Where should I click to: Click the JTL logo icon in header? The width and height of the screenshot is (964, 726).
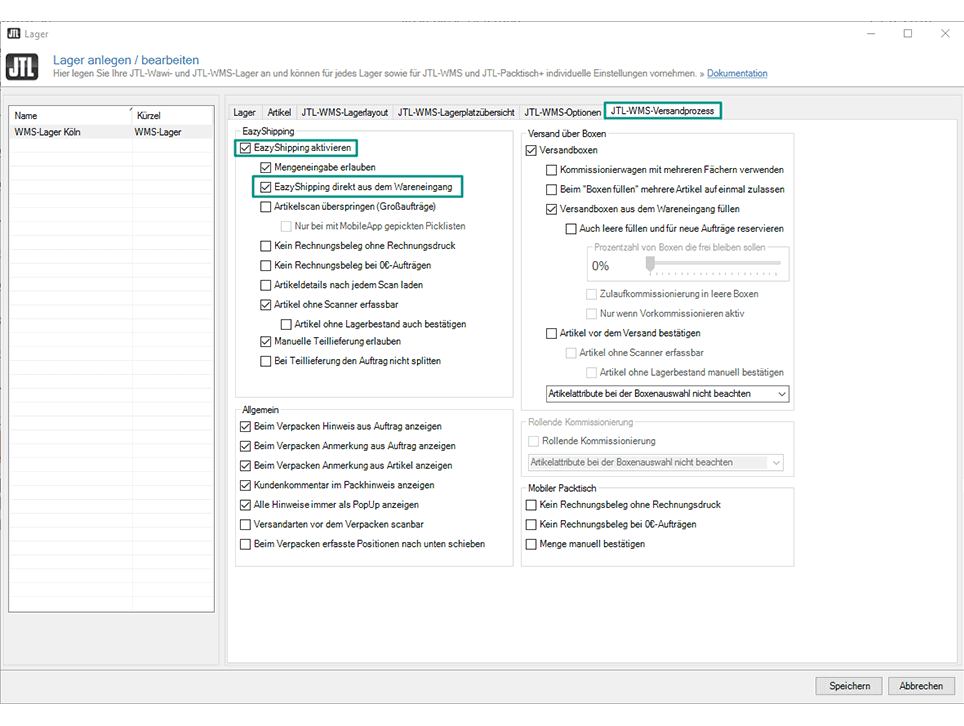[22, 67]
